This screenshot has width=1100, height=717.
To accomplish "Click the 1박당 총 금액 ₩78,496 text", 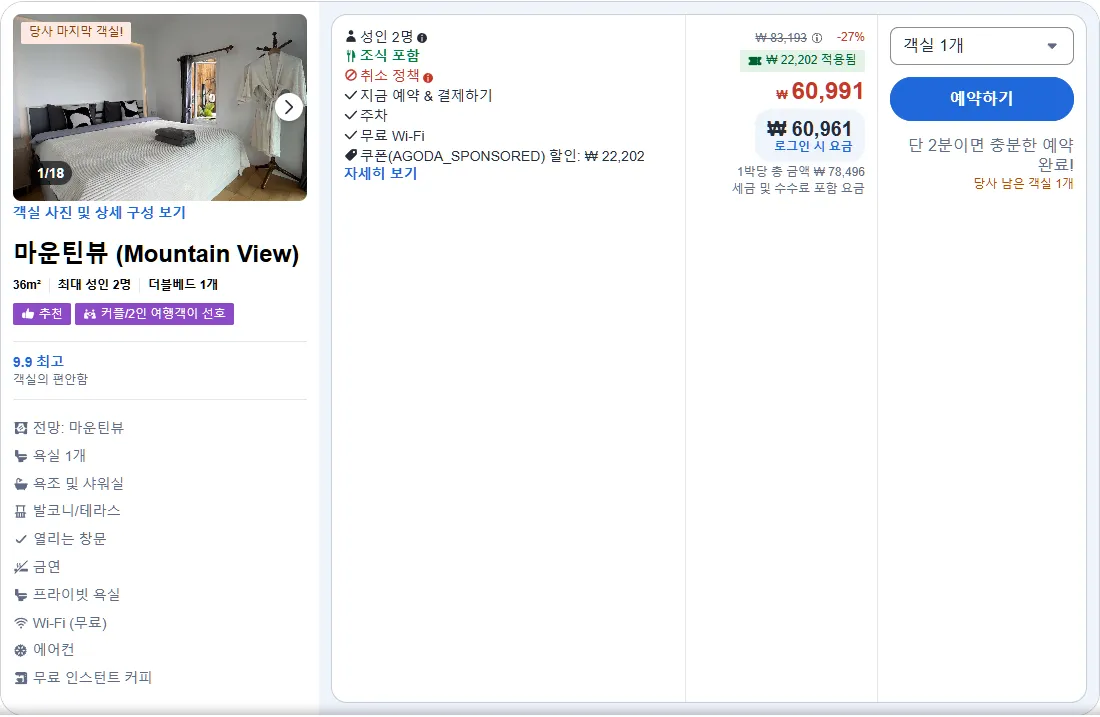I will [x=800, y=172].
